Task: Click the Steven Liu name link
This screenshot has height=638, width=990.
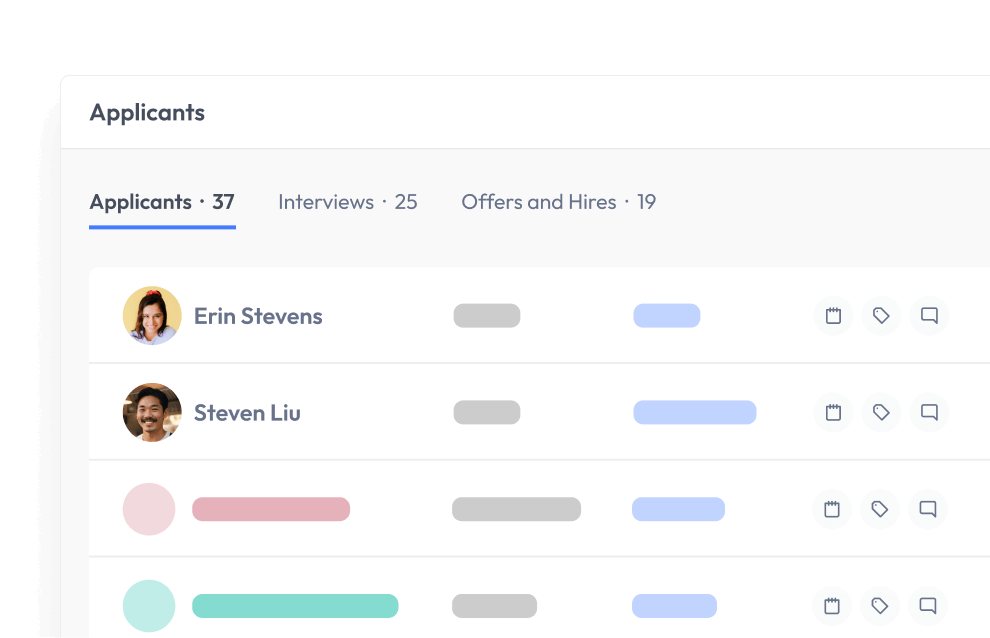Action: click(246, 412)
